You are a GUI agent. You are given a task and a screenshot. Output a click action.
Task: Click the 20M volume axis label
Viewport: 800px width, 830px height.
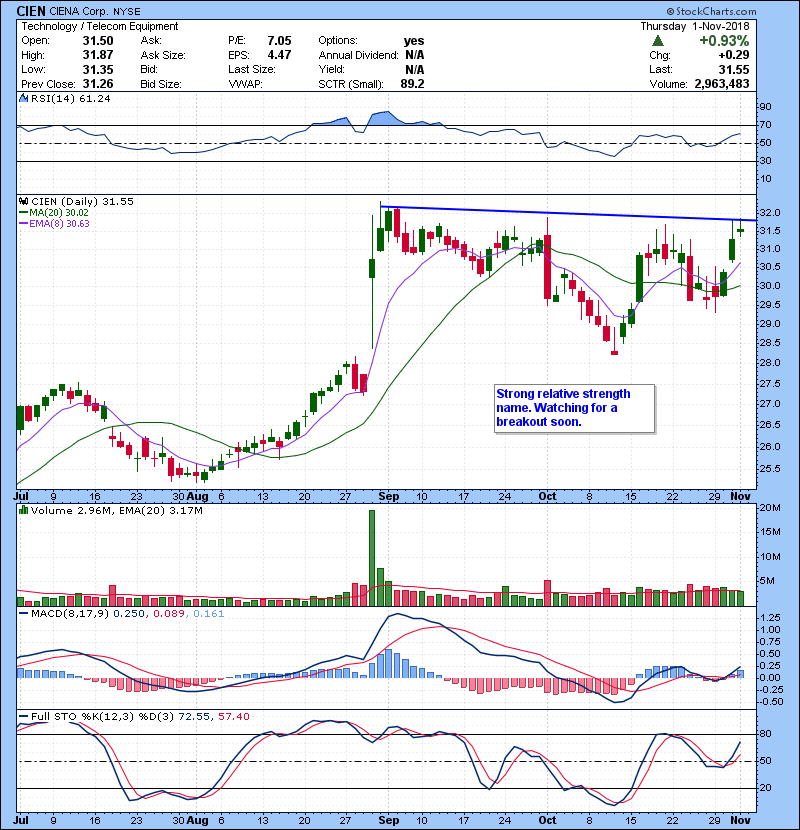(x=770, y=508)
